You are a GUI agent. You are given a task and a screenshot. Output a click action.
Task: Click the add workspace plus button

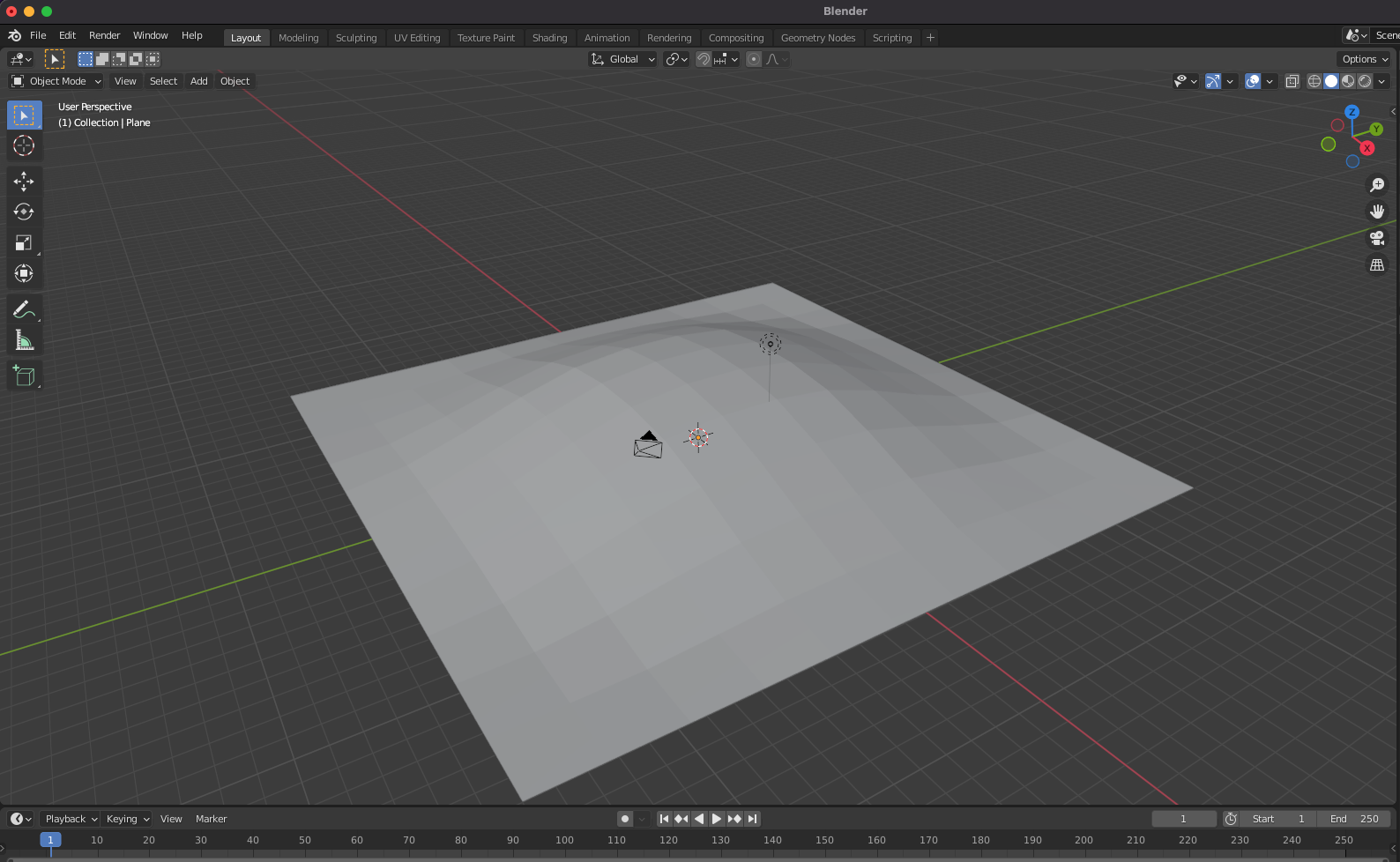click(x=930, y=38)
